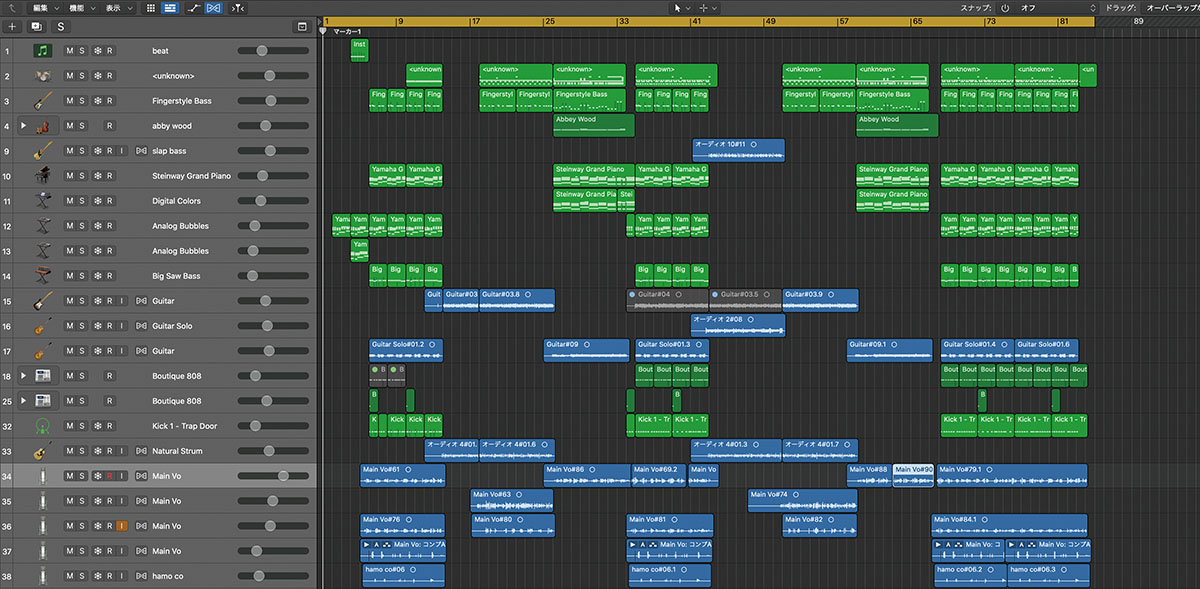Click the Steinway Grand Piano icon
This screenshot has height=589, width=1200.
(42, 176)
